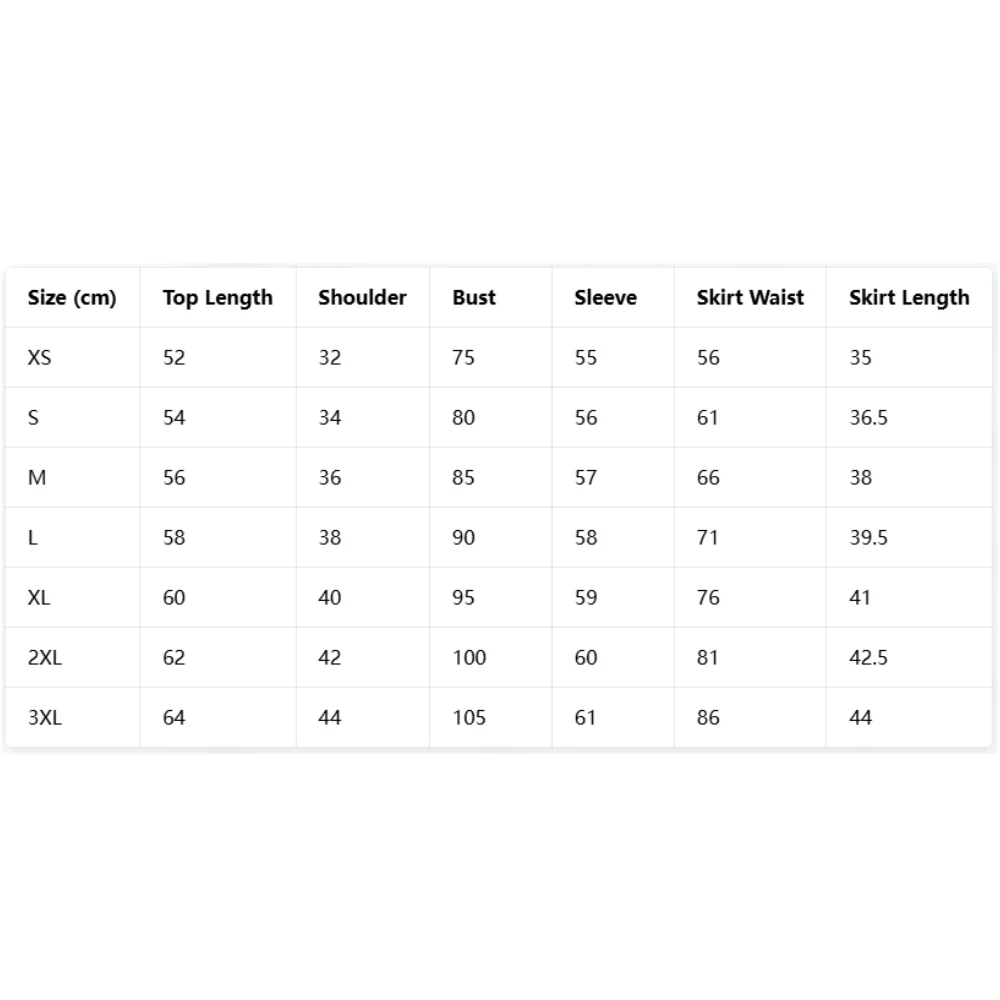Select Skirt Waist value 71 for L
Viewport: 1000px width, 1000px height.
click(707, 537)
